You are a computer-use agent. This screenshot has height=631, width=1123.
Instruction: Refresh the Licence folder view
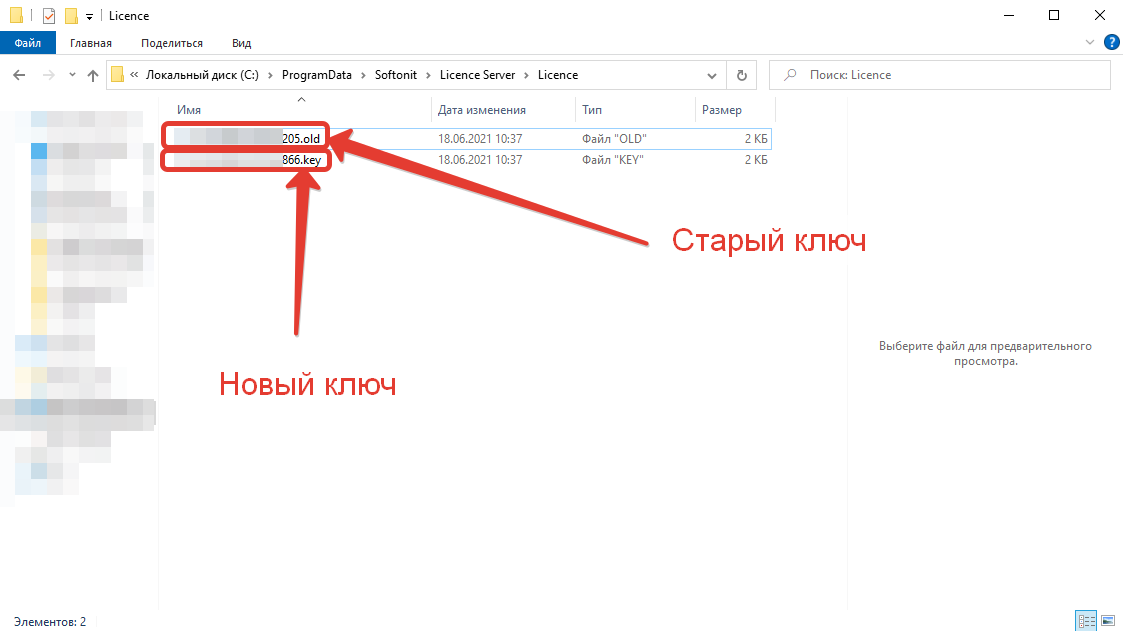point(741,75)
